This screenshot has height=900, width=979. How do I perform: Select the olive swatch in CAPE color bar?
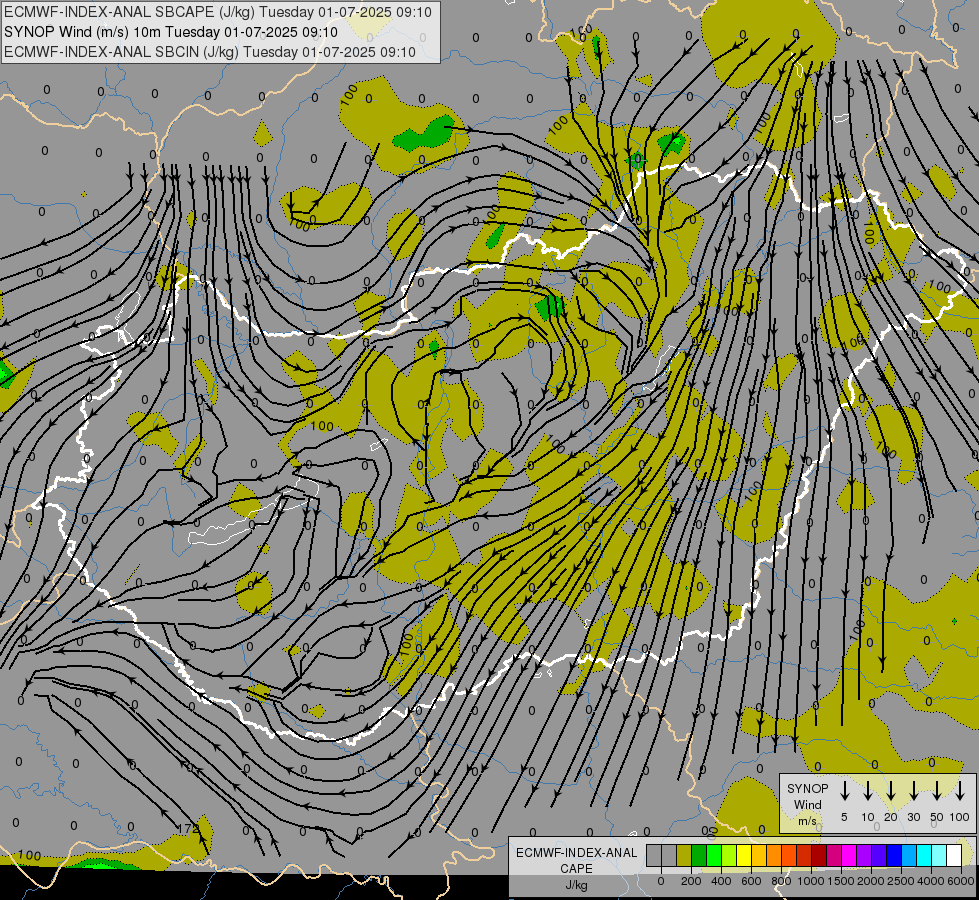click(684, 856)
